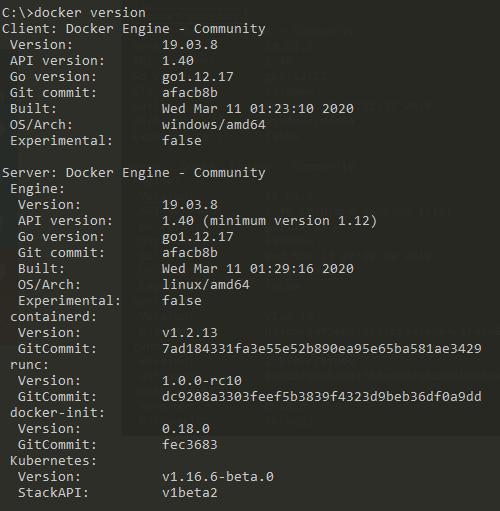Select the client version 19.03.8 value
This screenshot has width=500, height=511.
click(190, 45)
